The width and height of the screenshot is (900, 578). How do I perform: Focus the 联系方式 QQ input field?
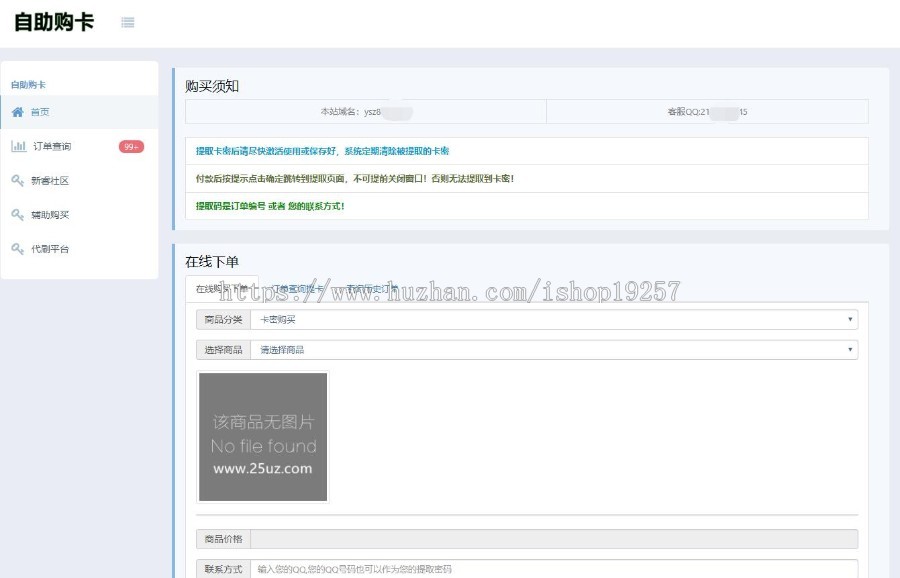(x=554, y=569)
